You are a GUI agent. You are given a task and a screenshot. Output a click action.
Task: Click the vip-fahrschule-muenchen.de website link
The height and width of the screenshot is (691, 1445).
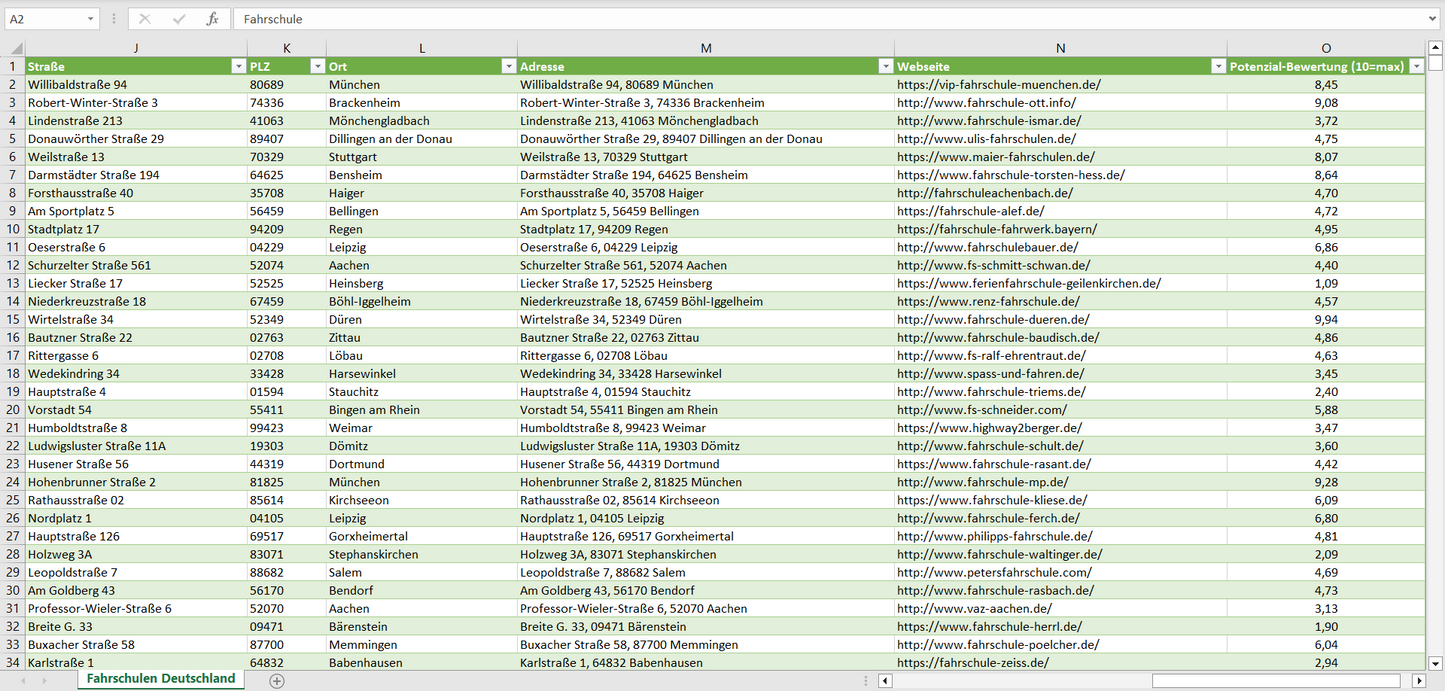tap(998, 85)
